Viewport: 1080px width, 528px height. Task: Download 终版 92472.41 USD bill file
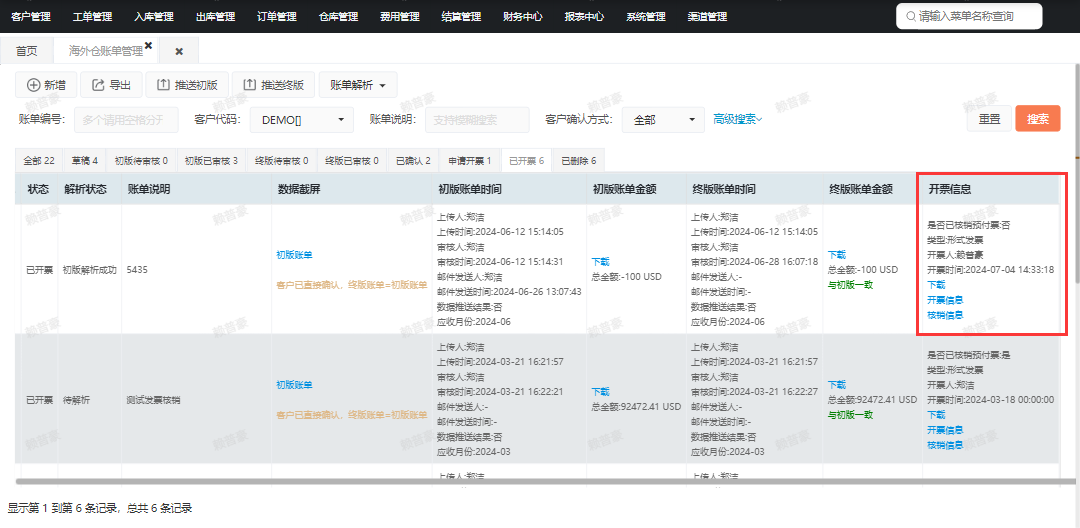click(837, 385)
